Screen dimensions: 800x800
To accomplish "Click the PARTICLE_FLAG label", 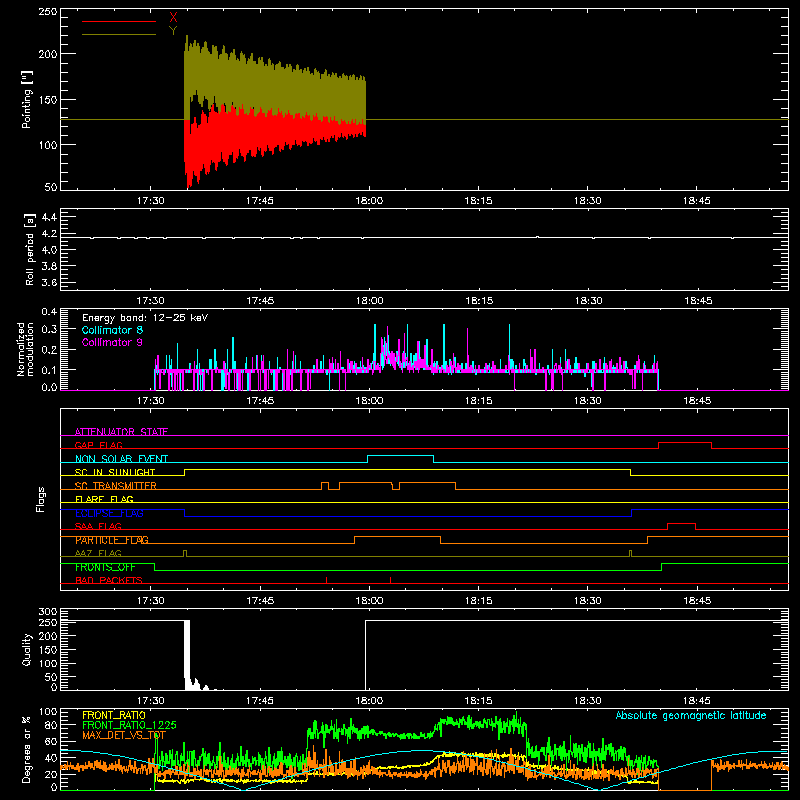I will pyautogui.click(x=112, y=540).
